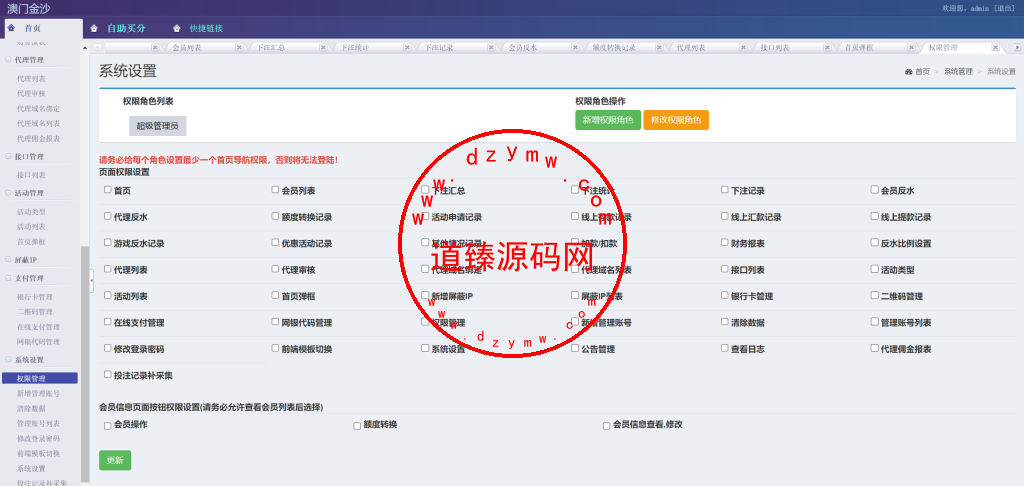The height and width of the screenshot is (486, 1024).
Task: Click the tab strip scroll-right arrow
Action: (1017, 48)
